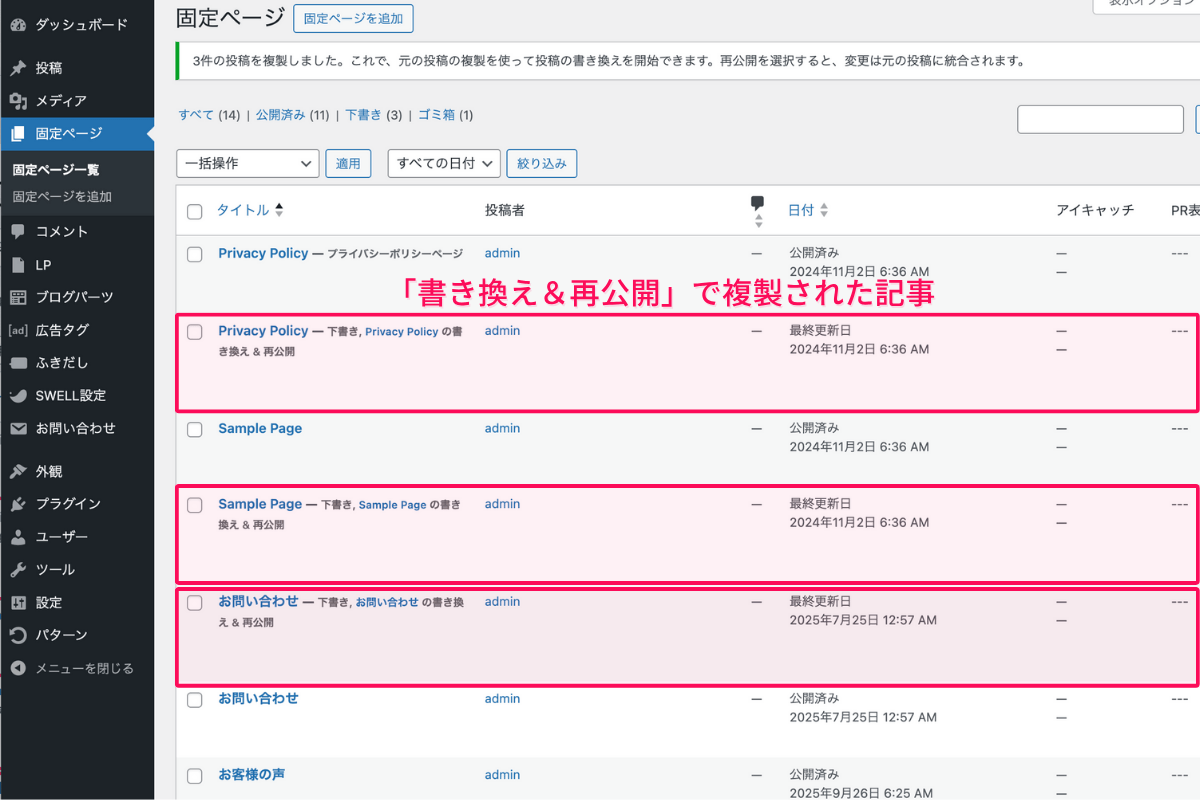Open the 一括操作 bulk actions dropdown

click(x=247, y=163)
